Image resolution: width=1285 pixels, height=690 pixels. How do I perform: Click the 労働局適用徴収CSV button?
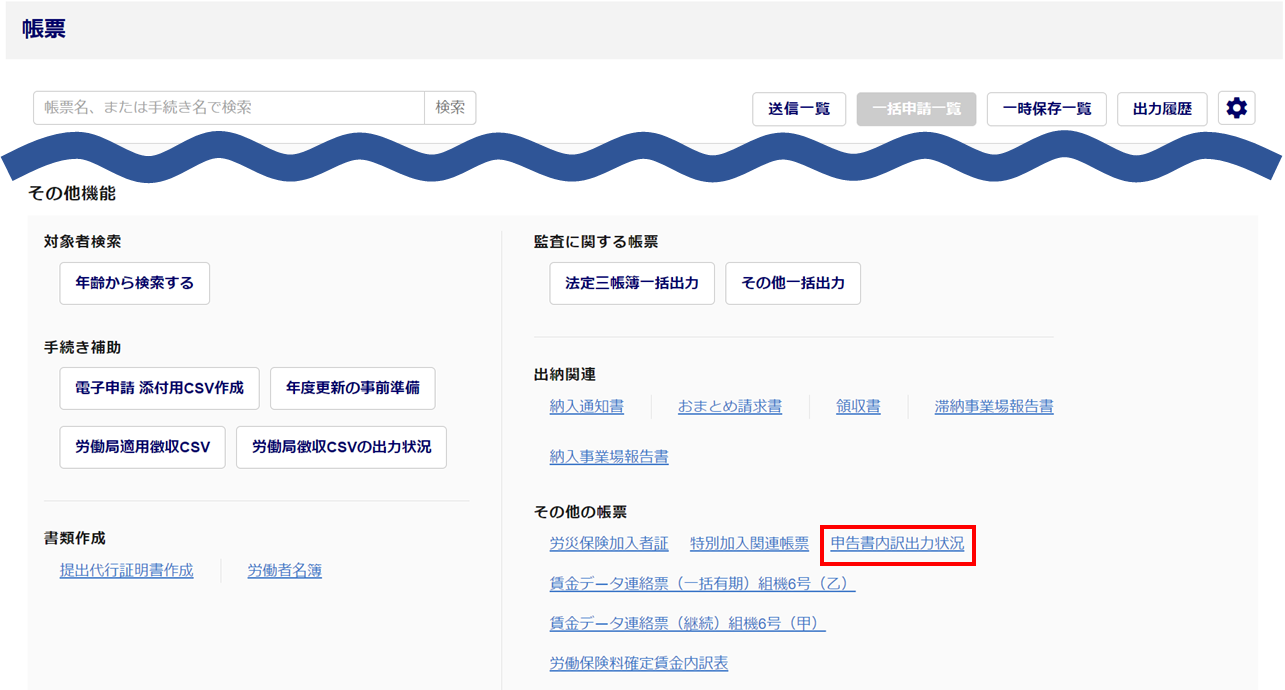[143, 447]
